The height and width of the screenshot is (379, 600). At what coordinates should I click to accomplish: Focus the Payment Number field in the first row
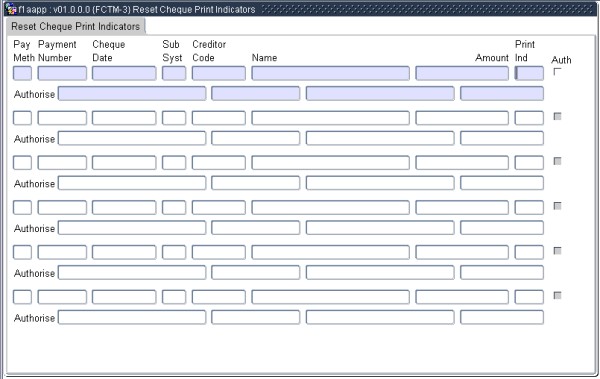pyautogui.click(x=62, y=73)
